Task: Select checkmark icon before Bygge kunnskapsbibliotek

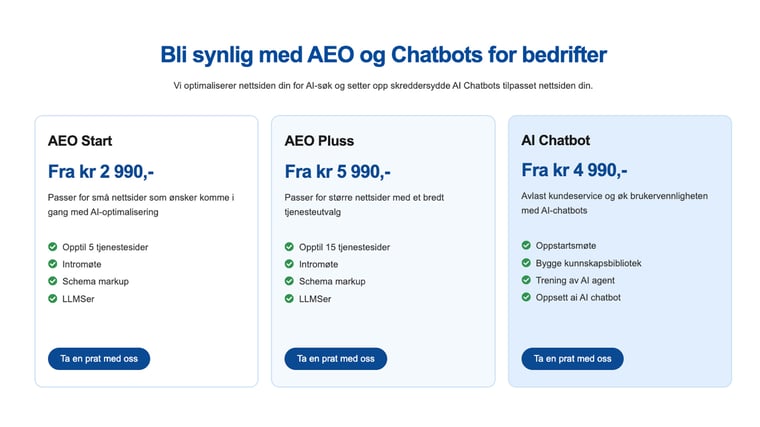Action: (526, 263)
